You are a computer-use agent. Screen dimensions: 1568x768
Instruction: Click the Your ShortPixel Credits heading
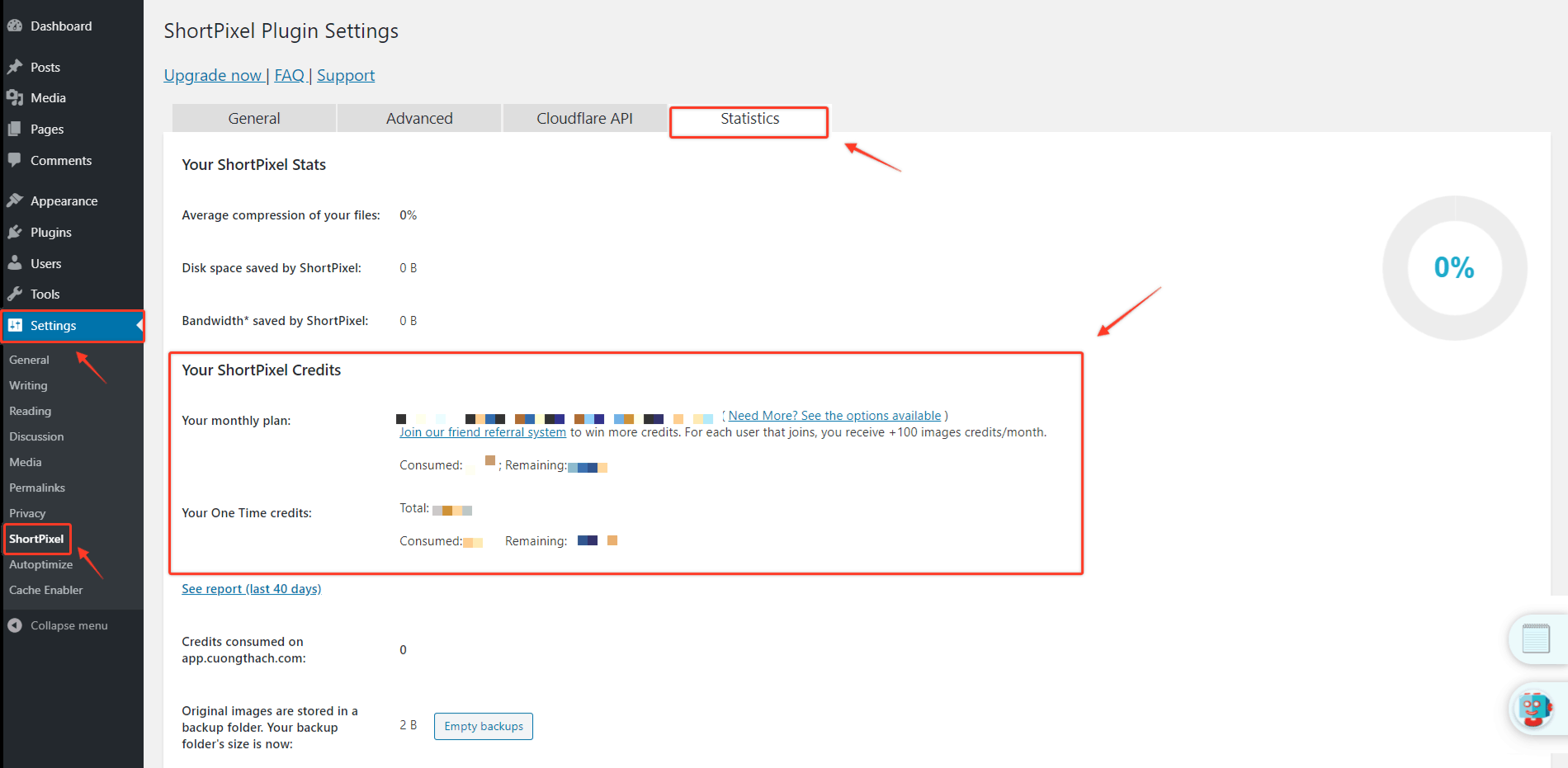(x=262, y=370)
